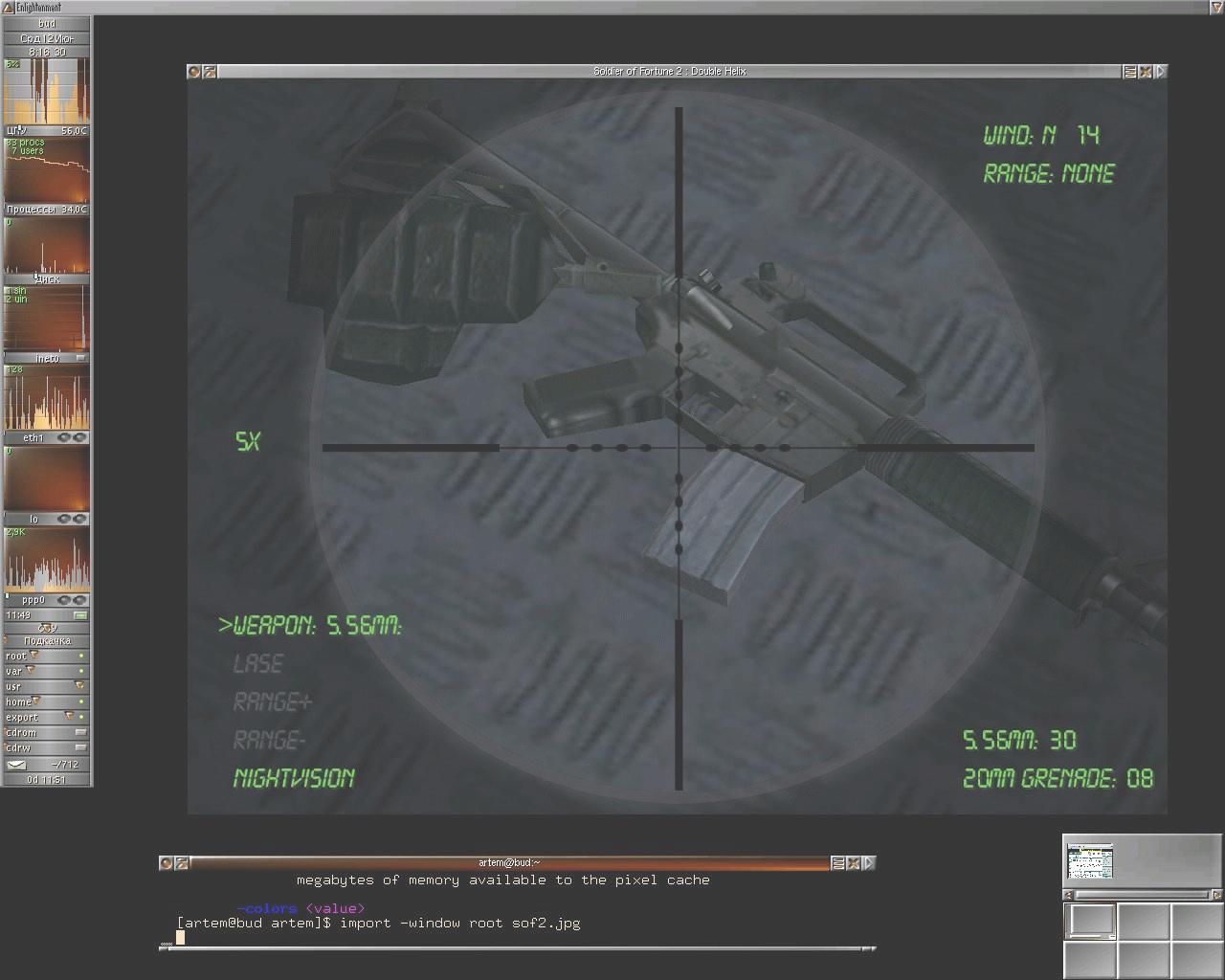
Task: Select LASE in the scope menu
Action: [x=258, y=663]
